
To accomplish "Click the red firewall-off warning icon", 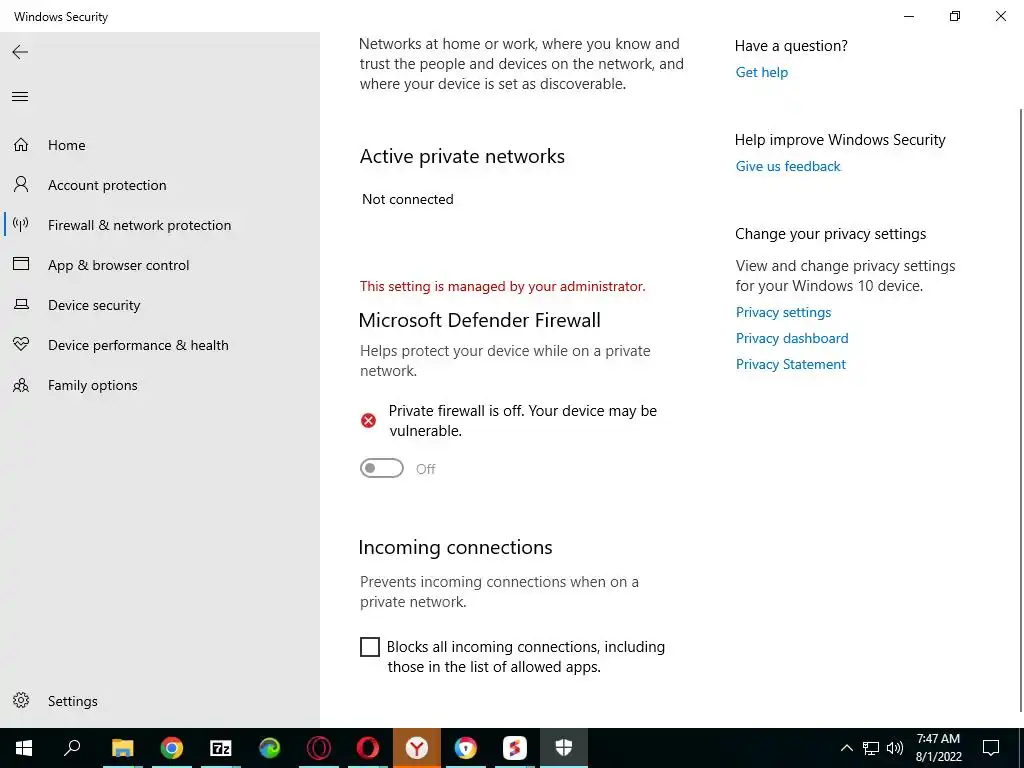I will 368,421.
